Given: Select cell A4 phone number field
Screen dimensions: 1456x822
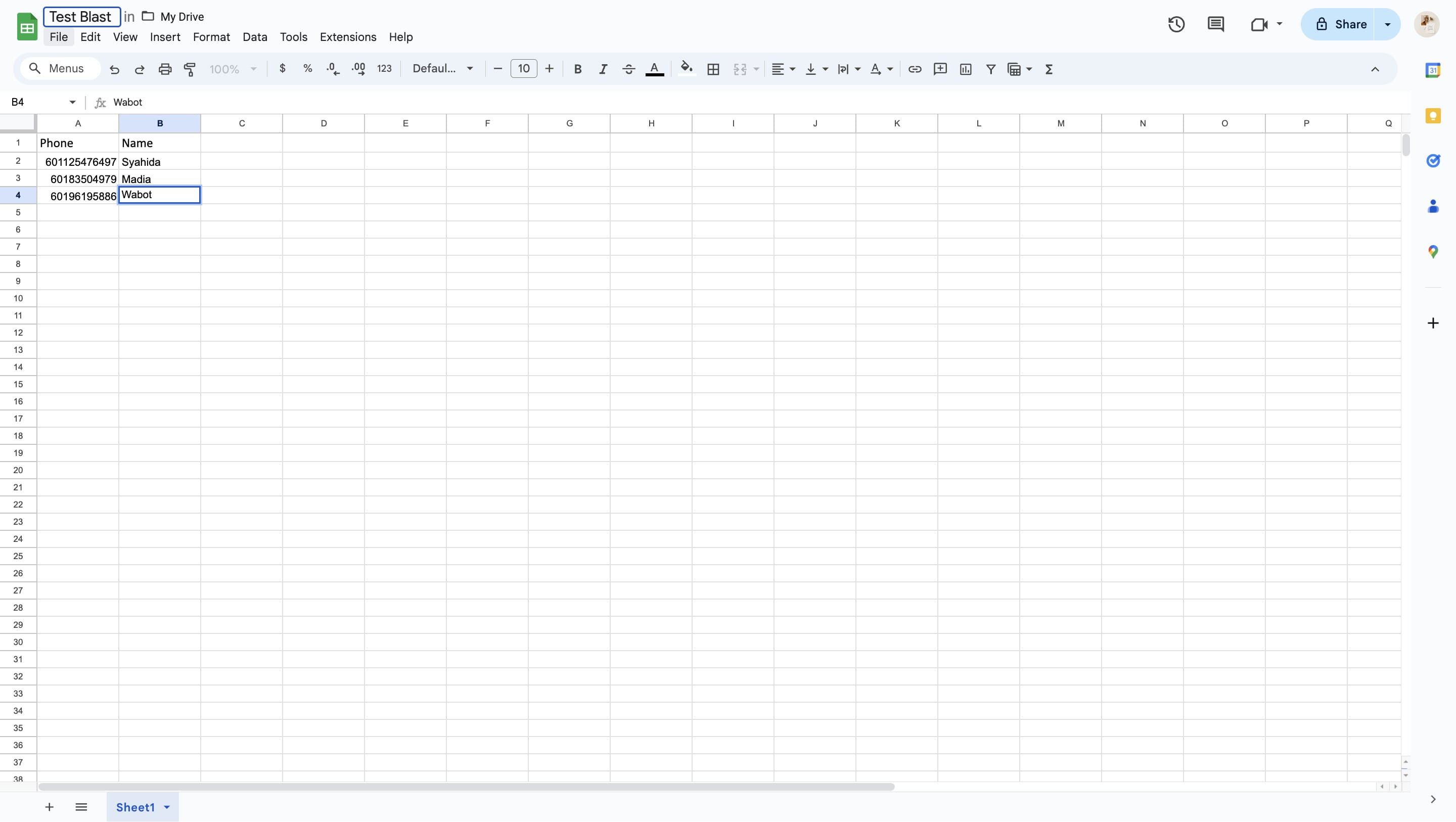Looking at the screenshot, I should 77,195.
